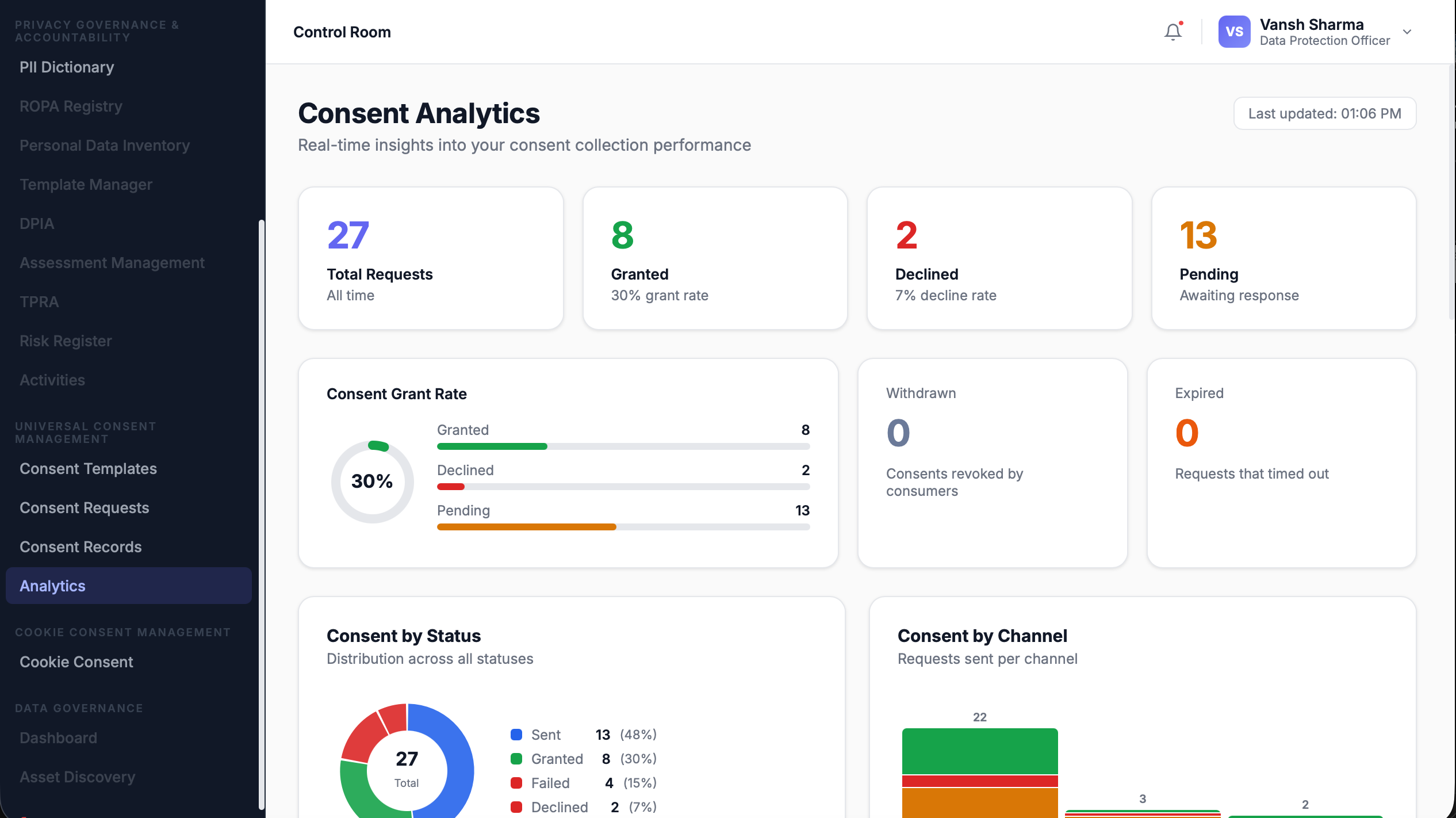Click the Pending Awaiting response card
Viewport: 1456px width, 818px height.
coord(1283,258)
